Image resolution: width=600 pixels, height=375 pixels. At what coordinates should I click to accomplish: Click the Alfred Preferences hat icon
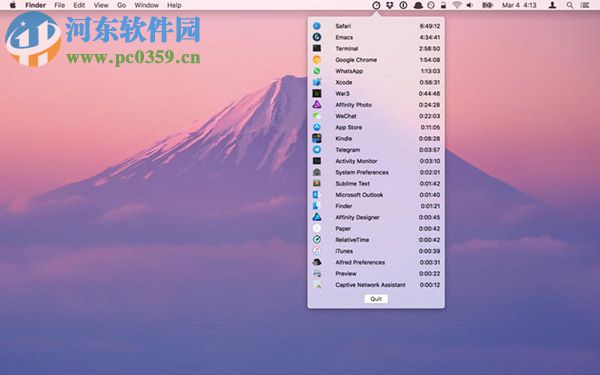click(317, 262)
